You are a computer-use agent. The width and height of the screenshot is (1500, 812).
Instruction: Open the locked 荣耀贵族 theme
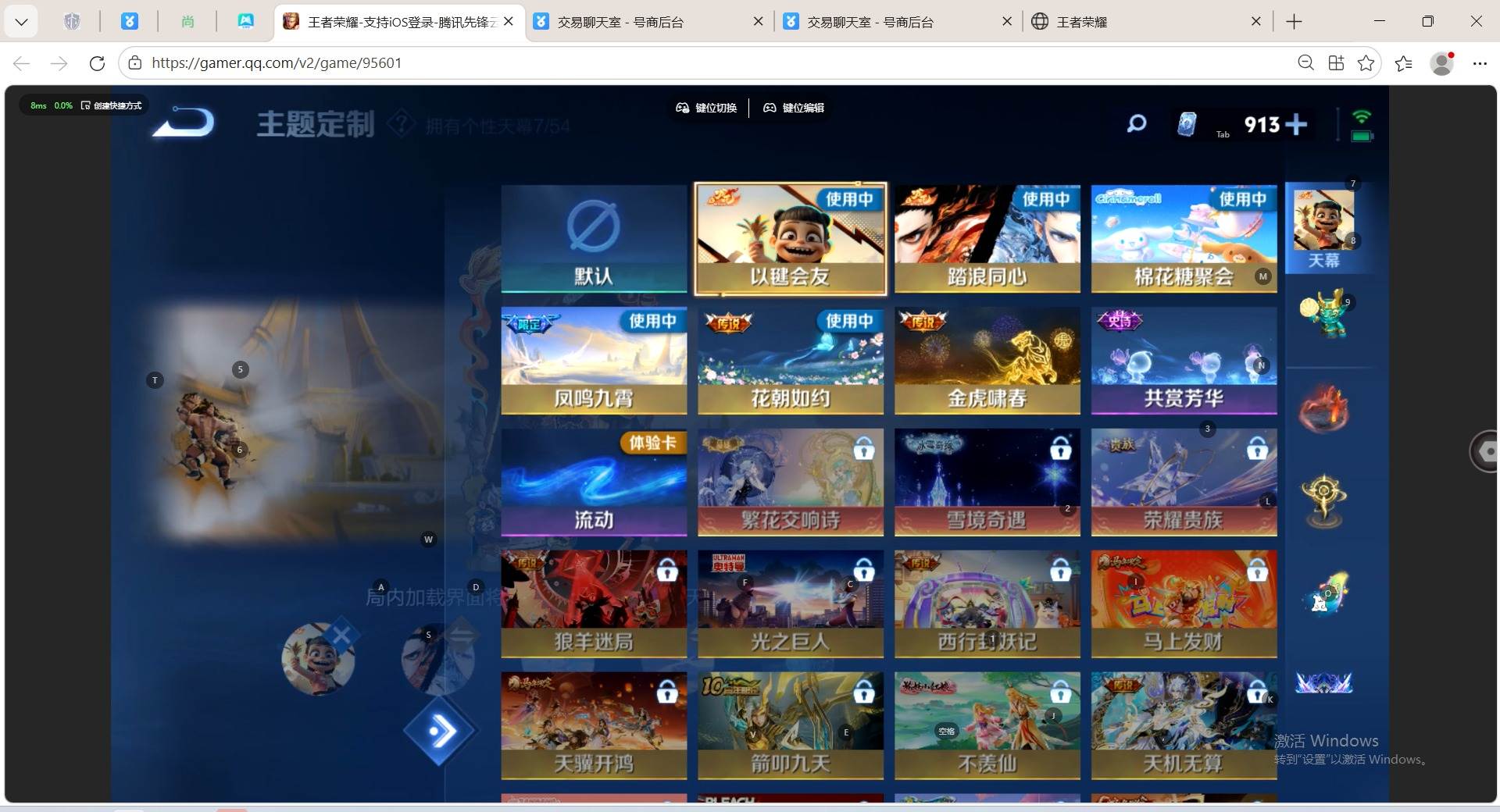click(x=1184, y=483)
